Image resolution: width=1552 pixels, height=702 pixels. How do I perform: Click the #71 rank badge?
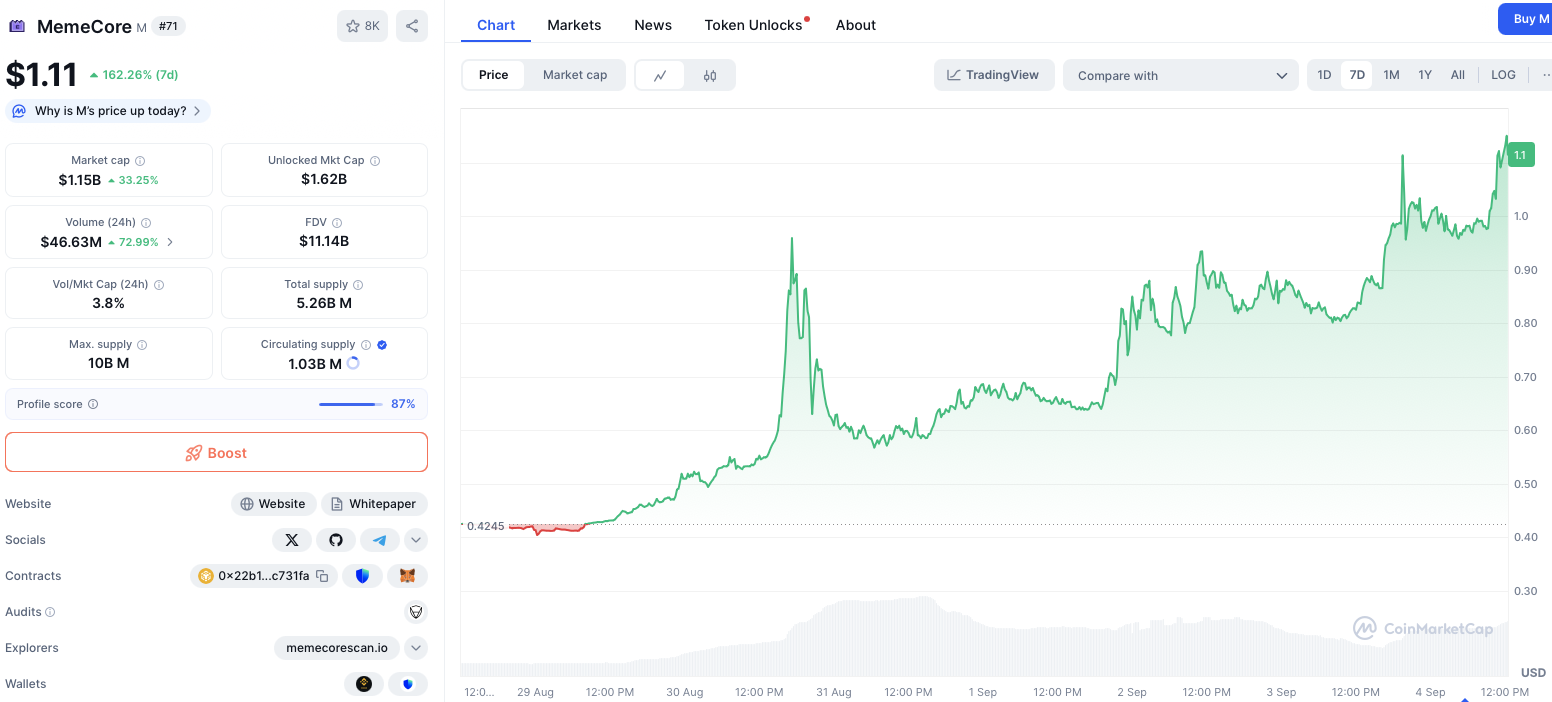point(168,26)
